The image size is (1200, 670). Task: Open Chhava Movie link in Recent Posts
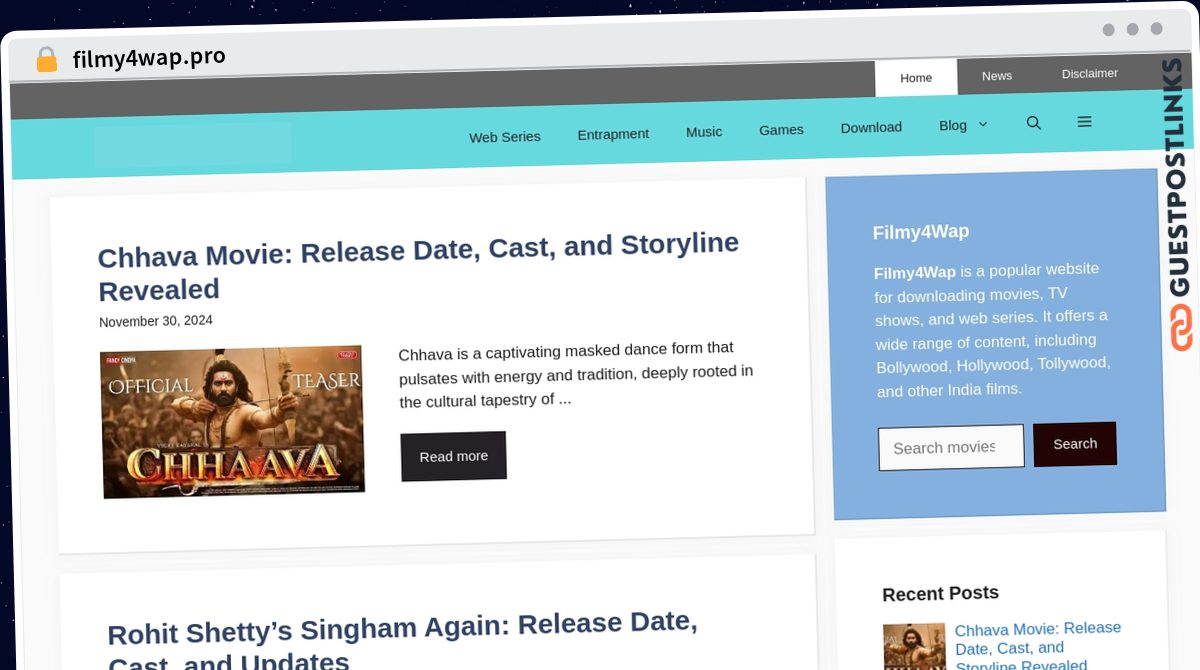point(1038,646)
